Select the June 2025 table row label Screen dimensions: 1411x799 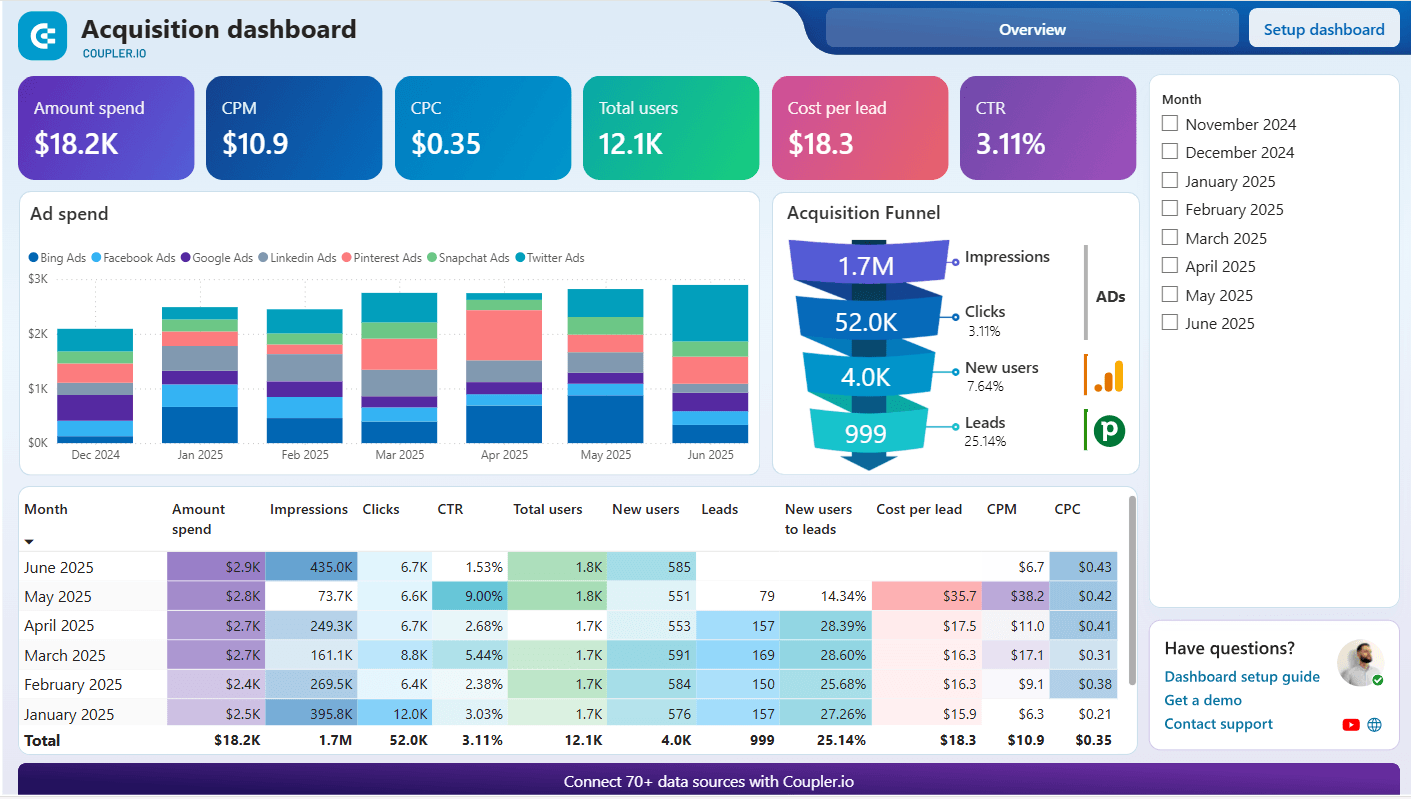(x=59, y=567)
